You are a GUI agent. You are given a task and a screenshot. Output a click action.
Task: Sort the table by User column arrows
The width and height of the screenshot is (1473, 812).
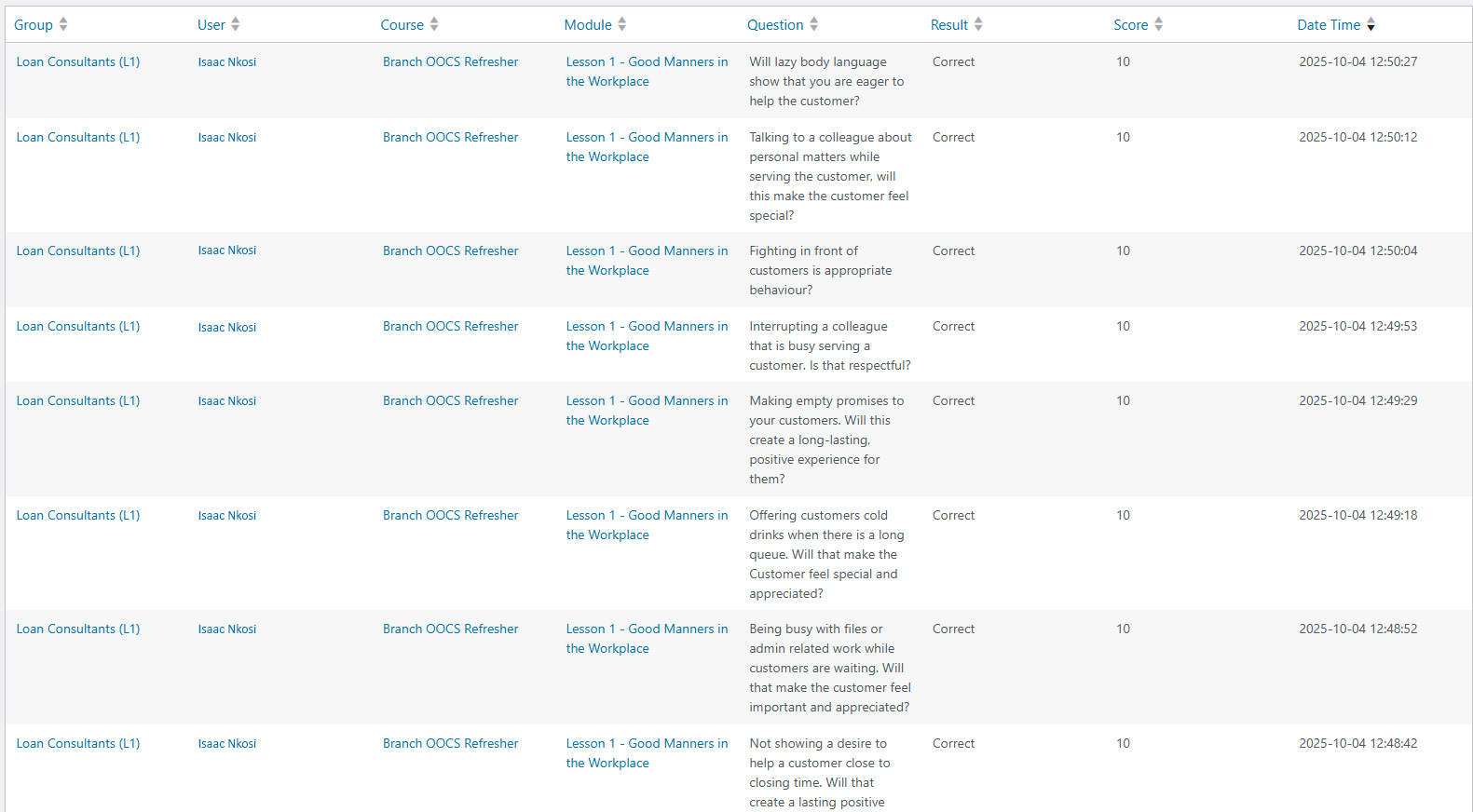[x=236, y=25]
